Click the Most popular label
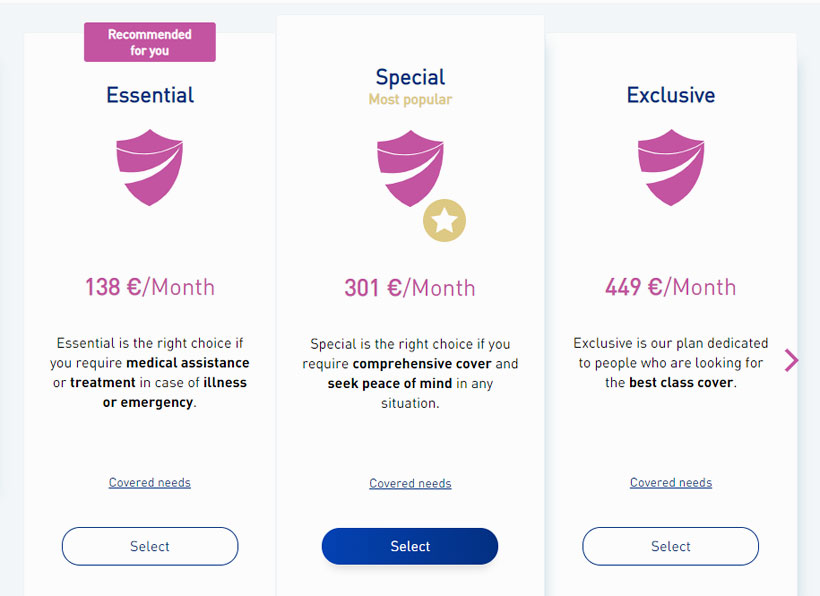Image resolution: width=820 pixels, height=596 pixels. click(410, 99)
